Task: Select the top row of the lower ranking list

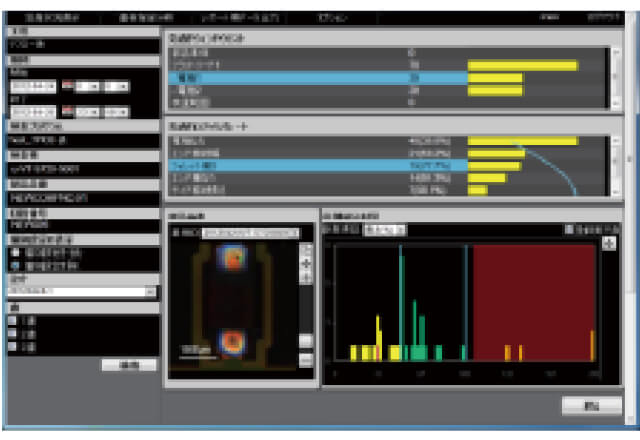Action: [389, 141]
